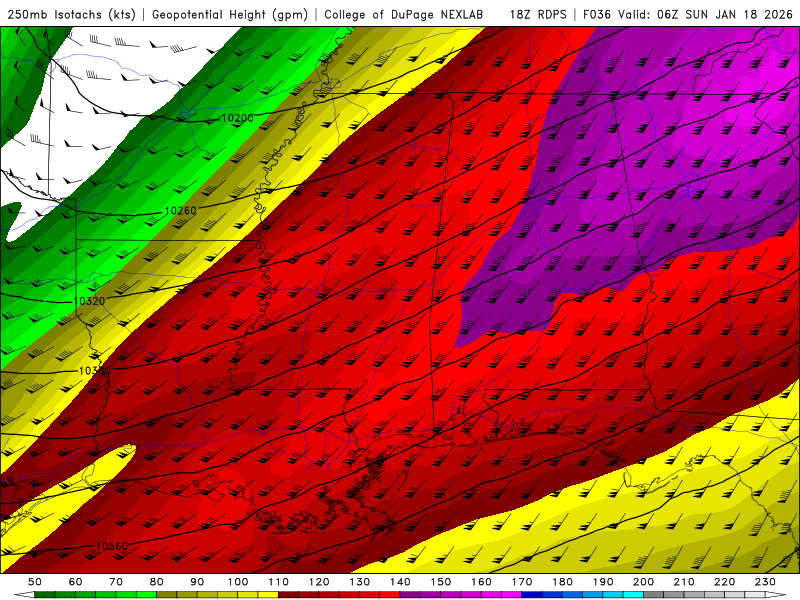800x600 pixels.
Task: Click the 10320 height contour label
Action: tap(89, 301)
